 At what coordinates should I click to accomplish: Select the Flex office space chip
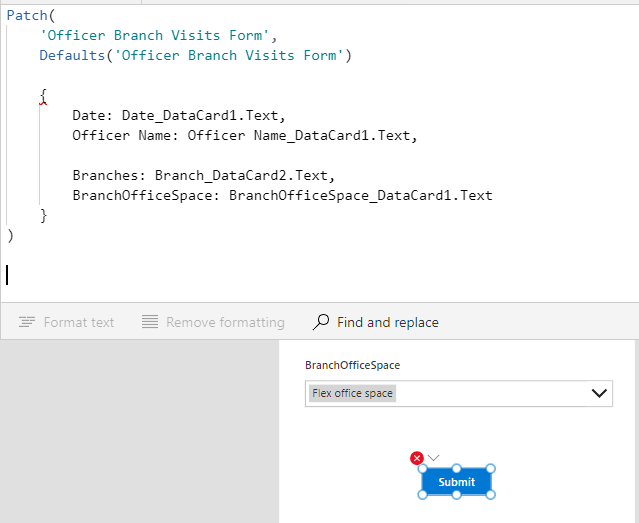coord(352,393)
